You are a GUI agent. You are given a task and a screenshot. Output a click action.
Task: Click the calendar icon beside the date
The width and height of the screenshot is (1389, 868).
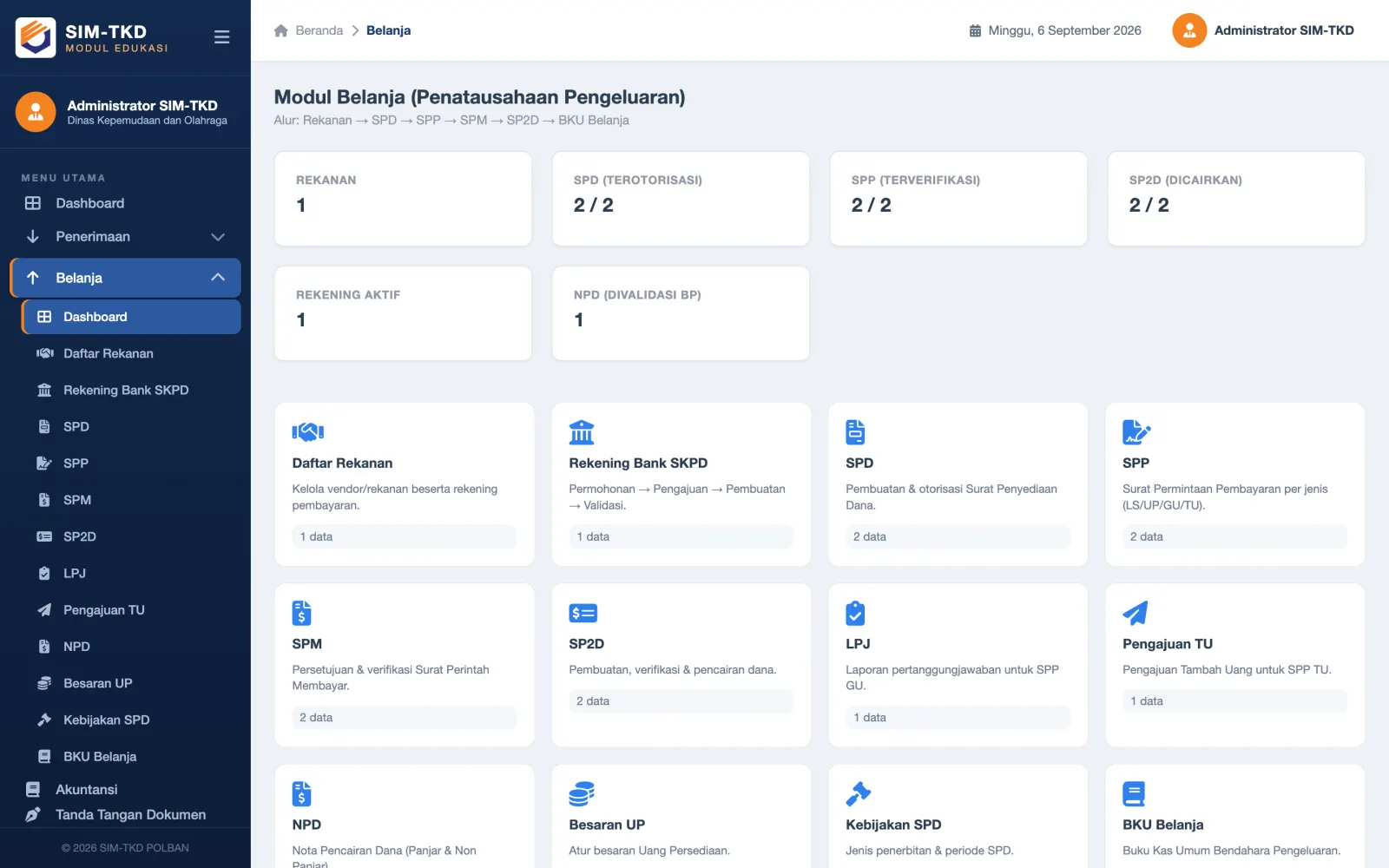[x=975, y=30]
